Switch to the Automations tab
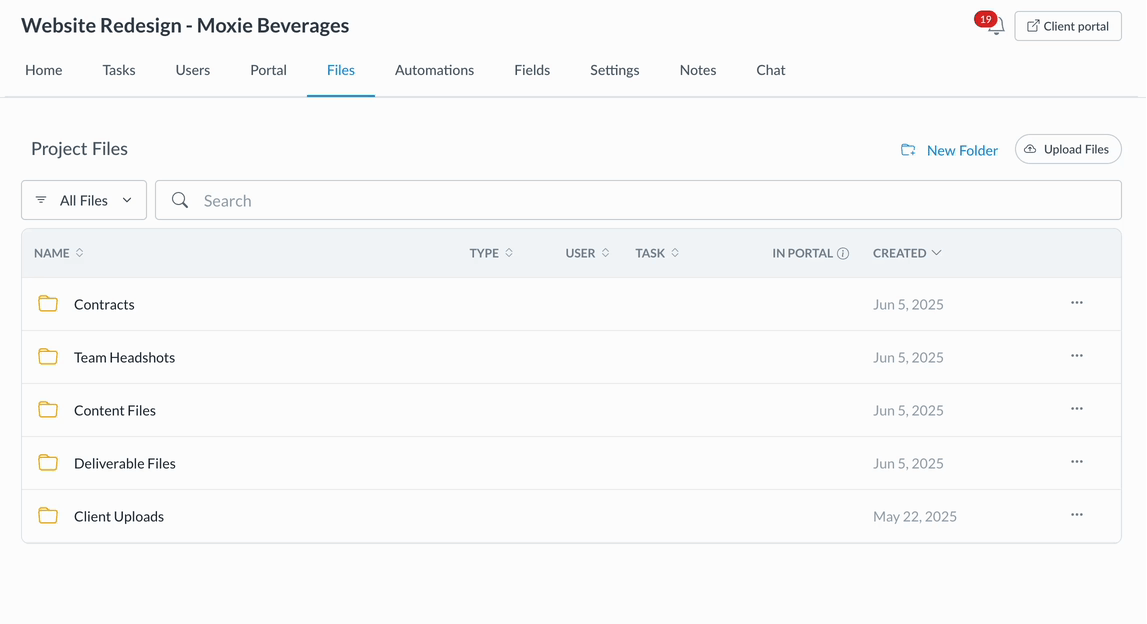 pos(434,70)
